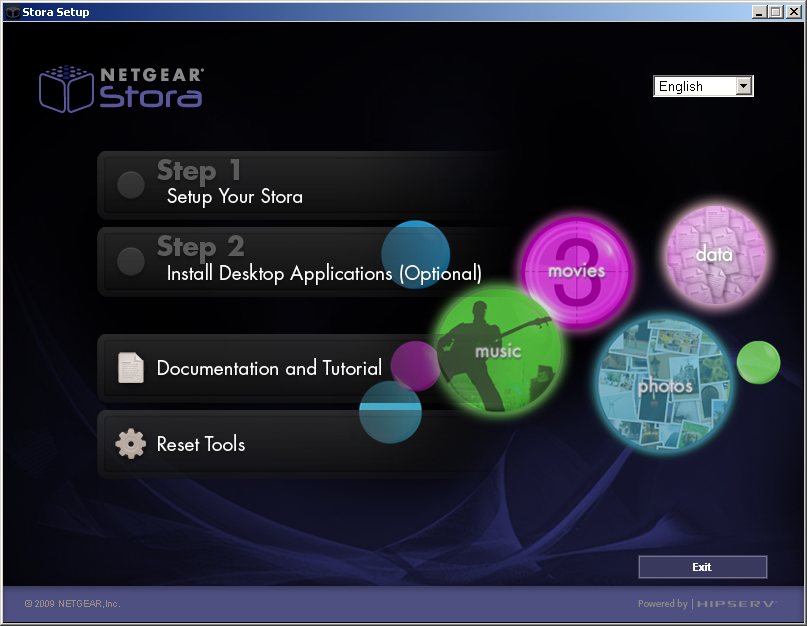Expand the English language dropdown arrow
The image size is (807, 626).
pyautogui.click(x=744, y=86)
